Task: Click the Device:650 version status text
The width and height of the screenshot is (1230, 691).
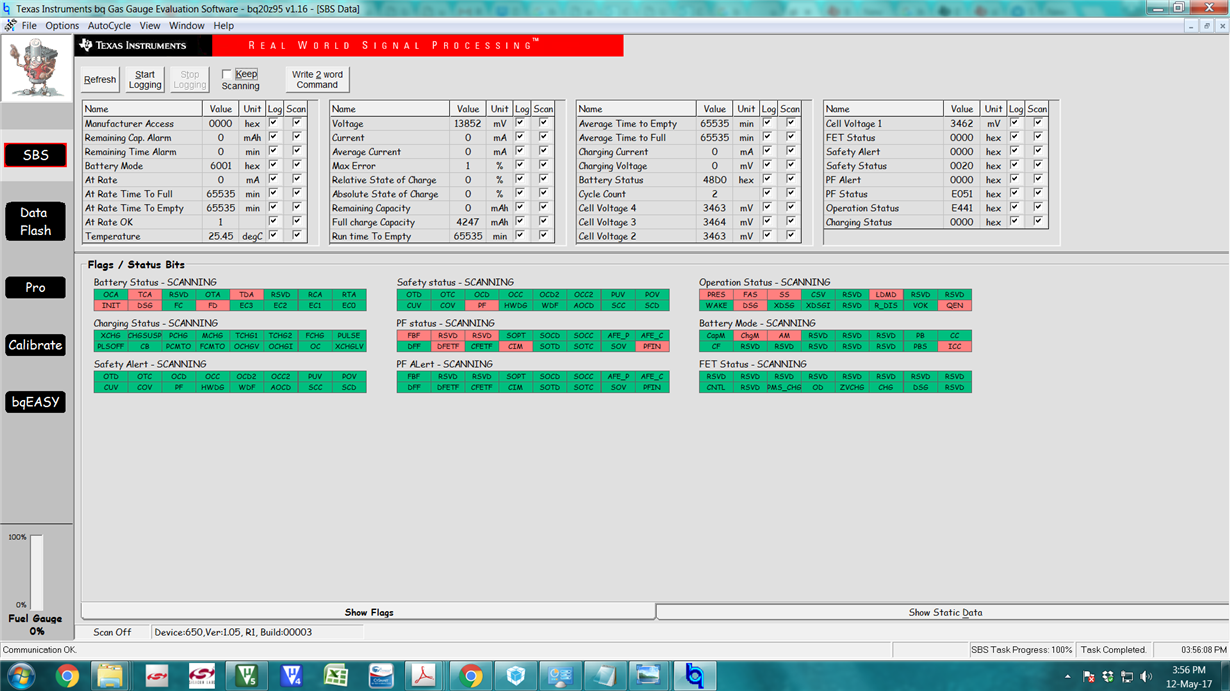Action: tap(234, 632)
